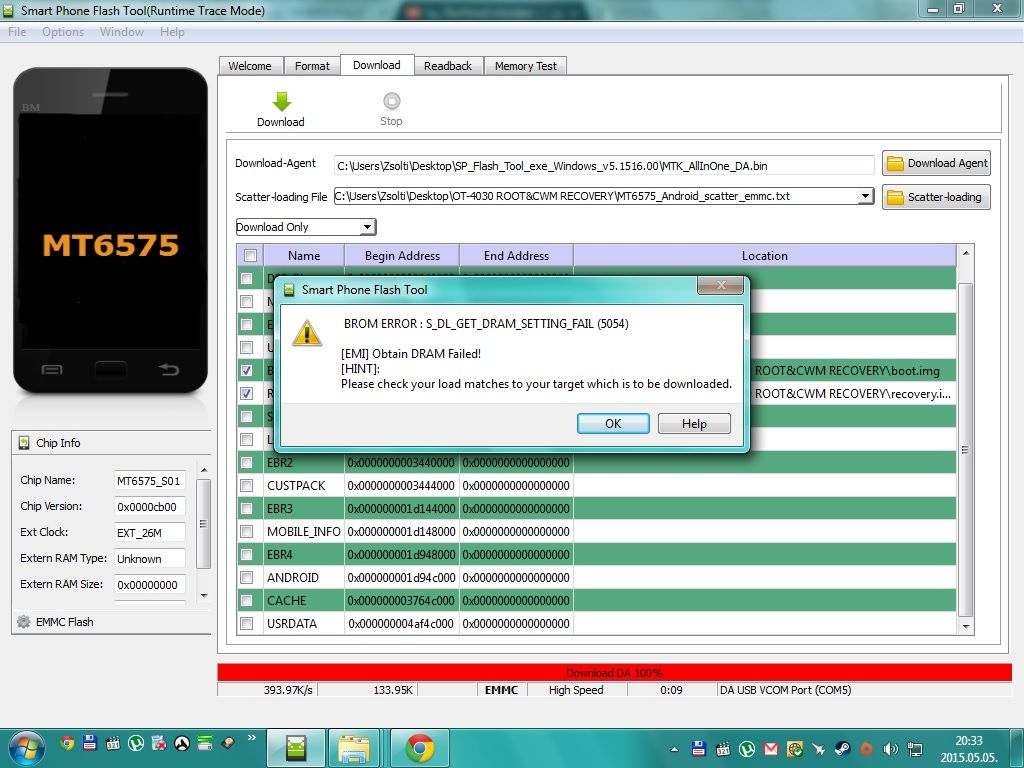Click the uTorrent icon in the system tray
The width and height of the screenshot is (1024, 768).
click(x=747, y=749)
